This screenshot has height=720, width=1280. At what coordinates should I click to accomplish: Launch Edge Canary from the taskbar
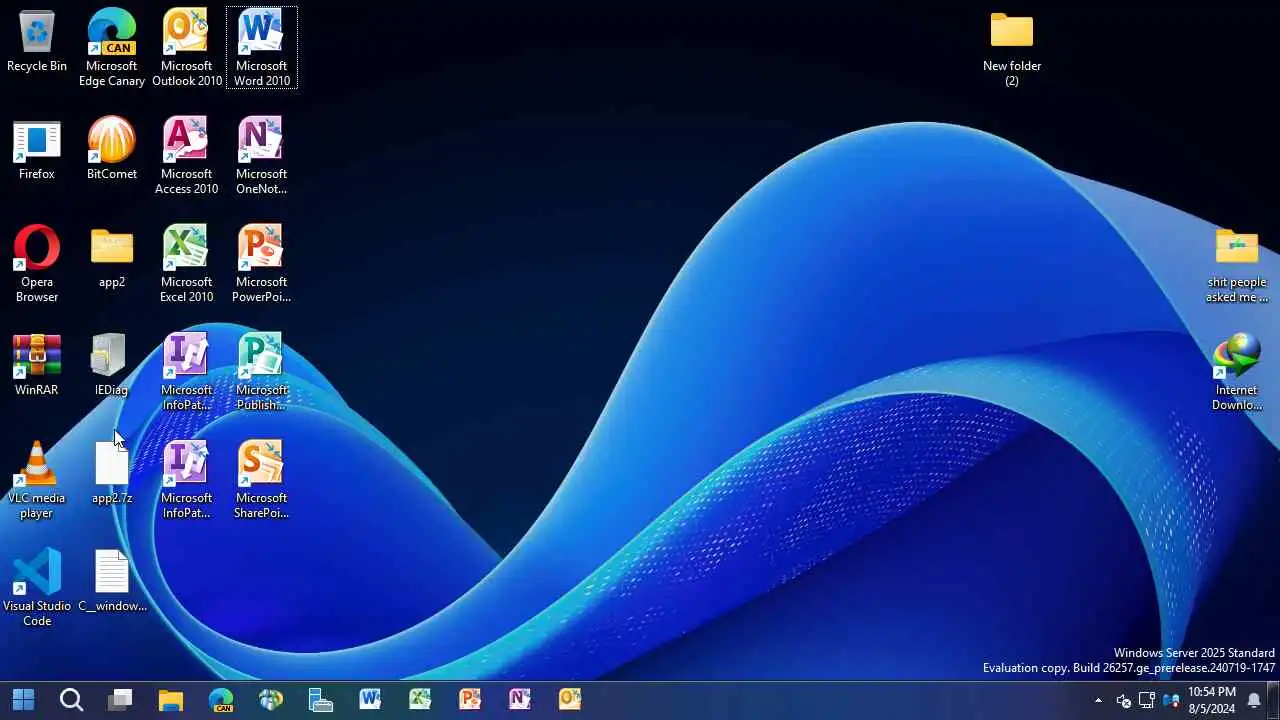pos(221,699)
